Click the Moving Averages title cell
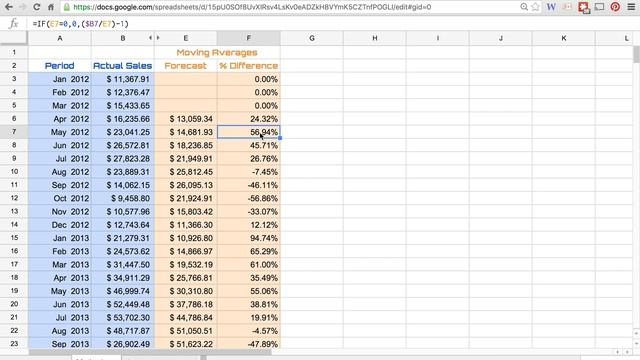The image size is (640, 360). coord(217,52)
